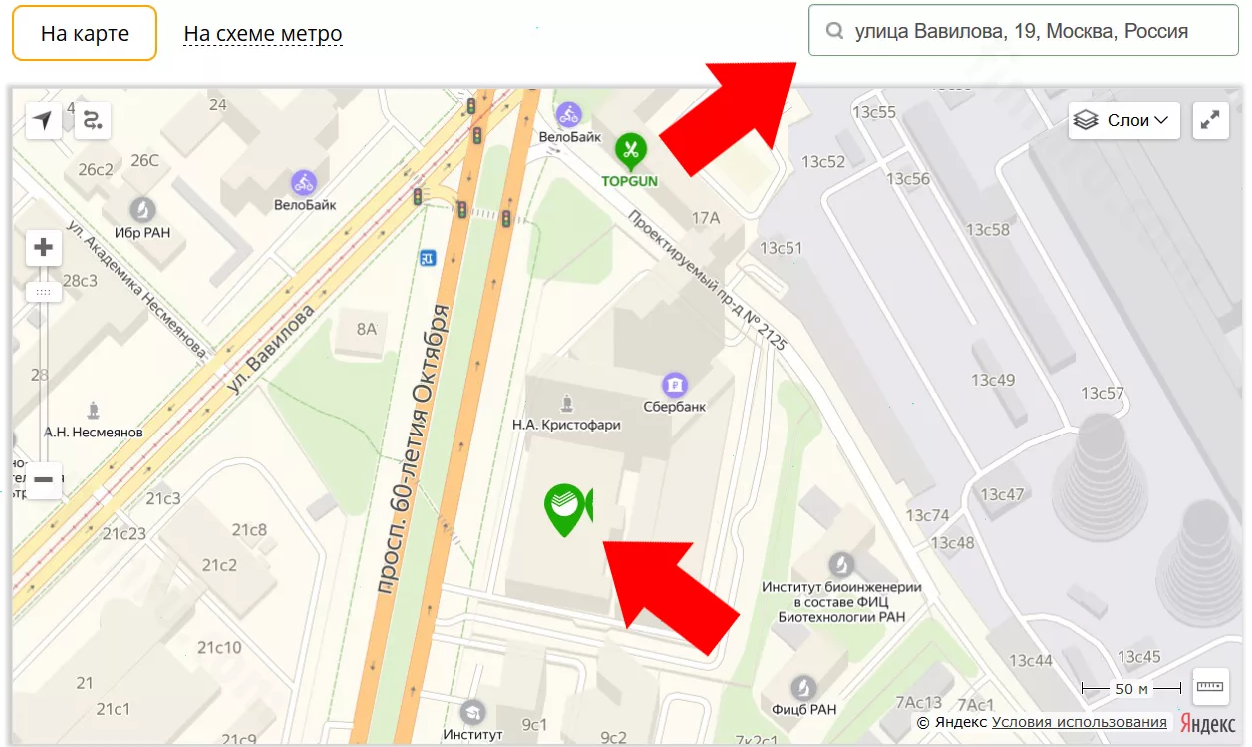Expand the map to fullscreen
The width and height of the screenshot is (1252, 747).
(x=1210, y=120)
